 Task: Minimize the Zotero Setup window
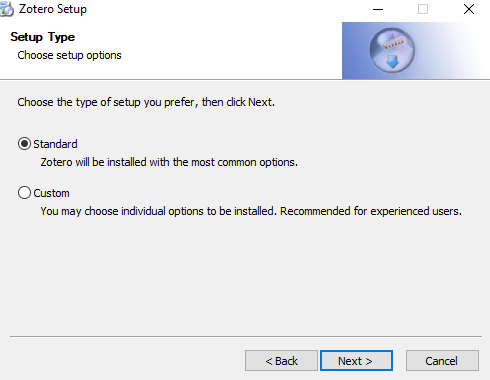coord(378,9)
